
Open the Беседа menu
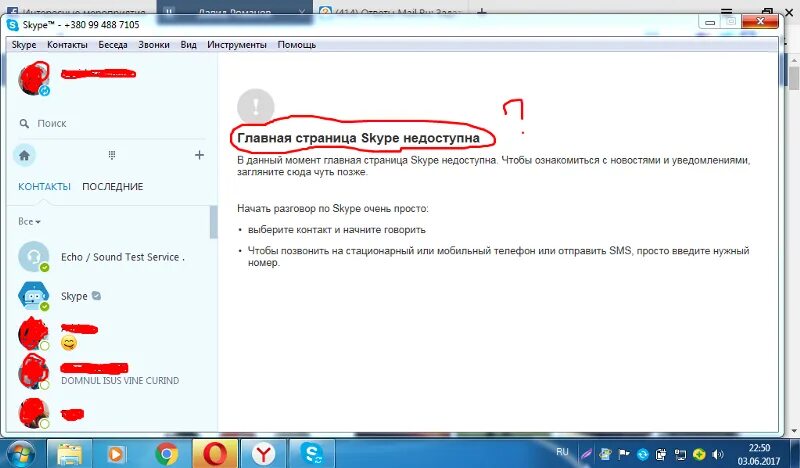point(113,44)
